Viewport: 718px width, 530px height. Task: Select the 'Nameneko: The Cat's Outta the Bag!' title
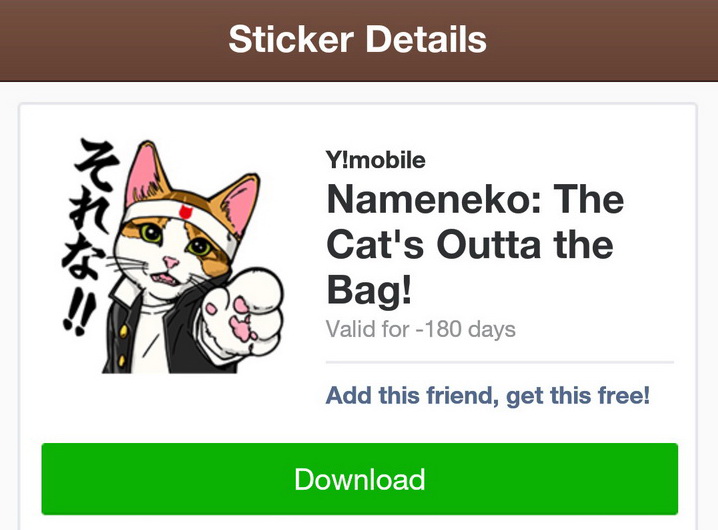tap(475, 244)
